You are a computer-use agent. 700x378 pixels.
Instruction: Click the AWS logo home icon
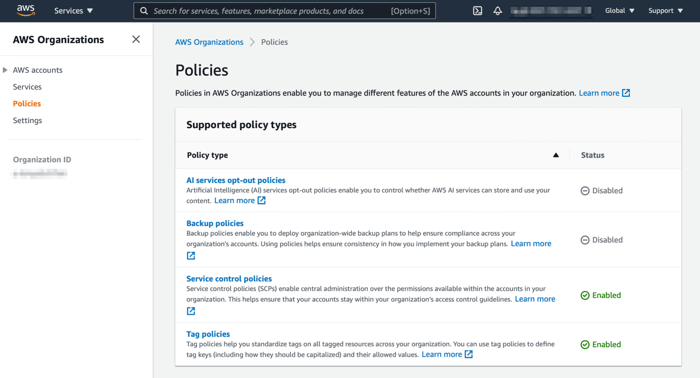(x=25, y=10)
